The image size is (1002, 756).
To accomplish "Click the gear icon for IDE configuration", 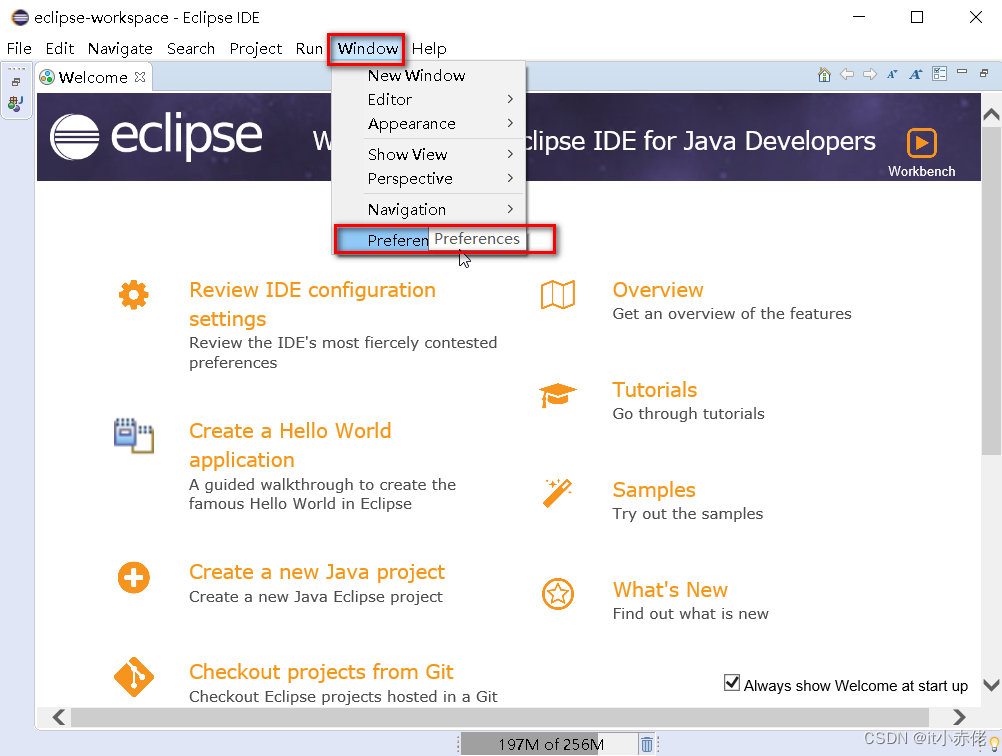I will [134, 295].
